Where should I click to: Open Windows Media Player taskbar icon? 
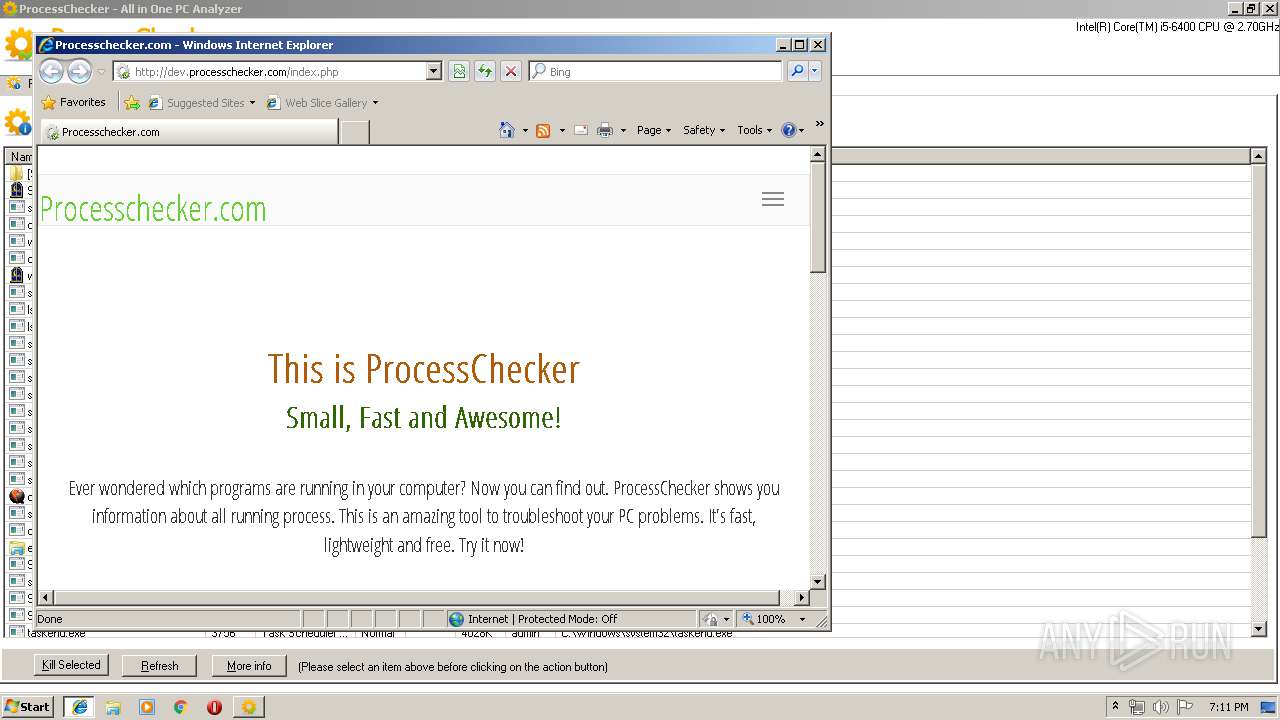tap(147, 707)
